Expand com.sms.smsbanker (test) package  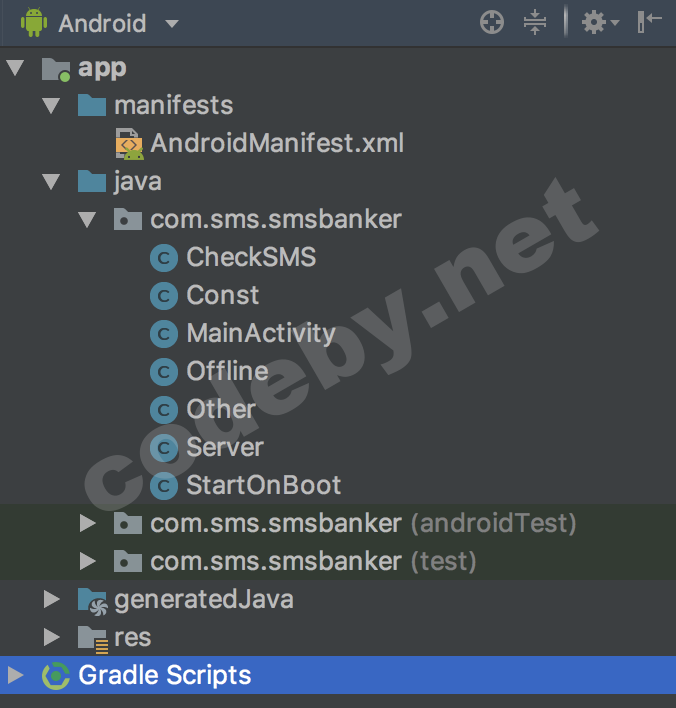click(88, 561)
